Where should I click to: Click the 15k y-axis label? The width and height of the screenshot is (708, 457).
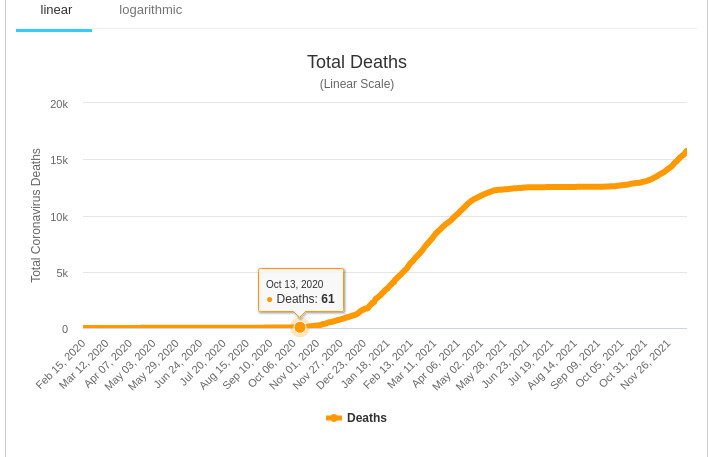click(59, 160)
